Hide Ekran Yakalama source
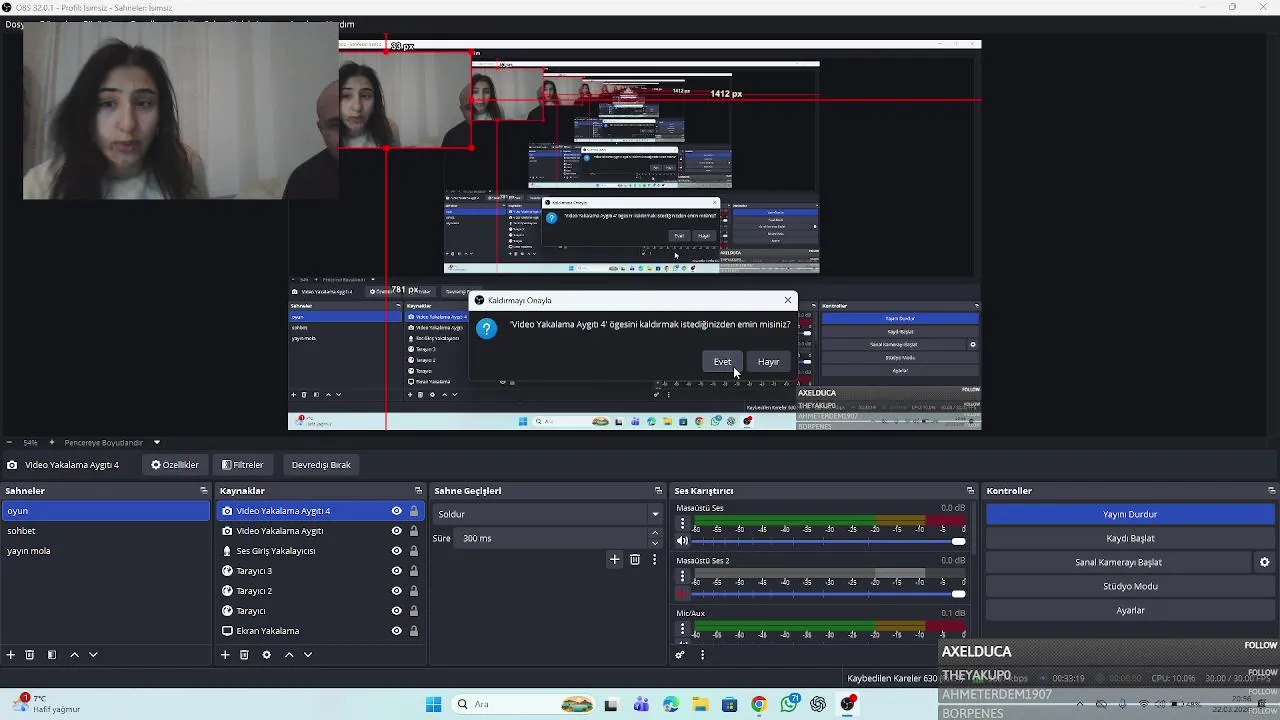Screen dimensions: 1280x720 click(x=396, y=631)
